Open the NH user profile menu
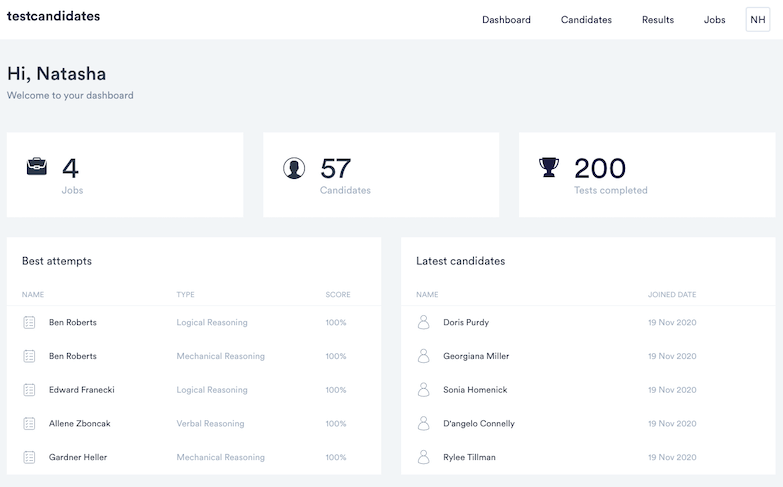Viewport: 783px width, 487px height. [x=757, y=20]
